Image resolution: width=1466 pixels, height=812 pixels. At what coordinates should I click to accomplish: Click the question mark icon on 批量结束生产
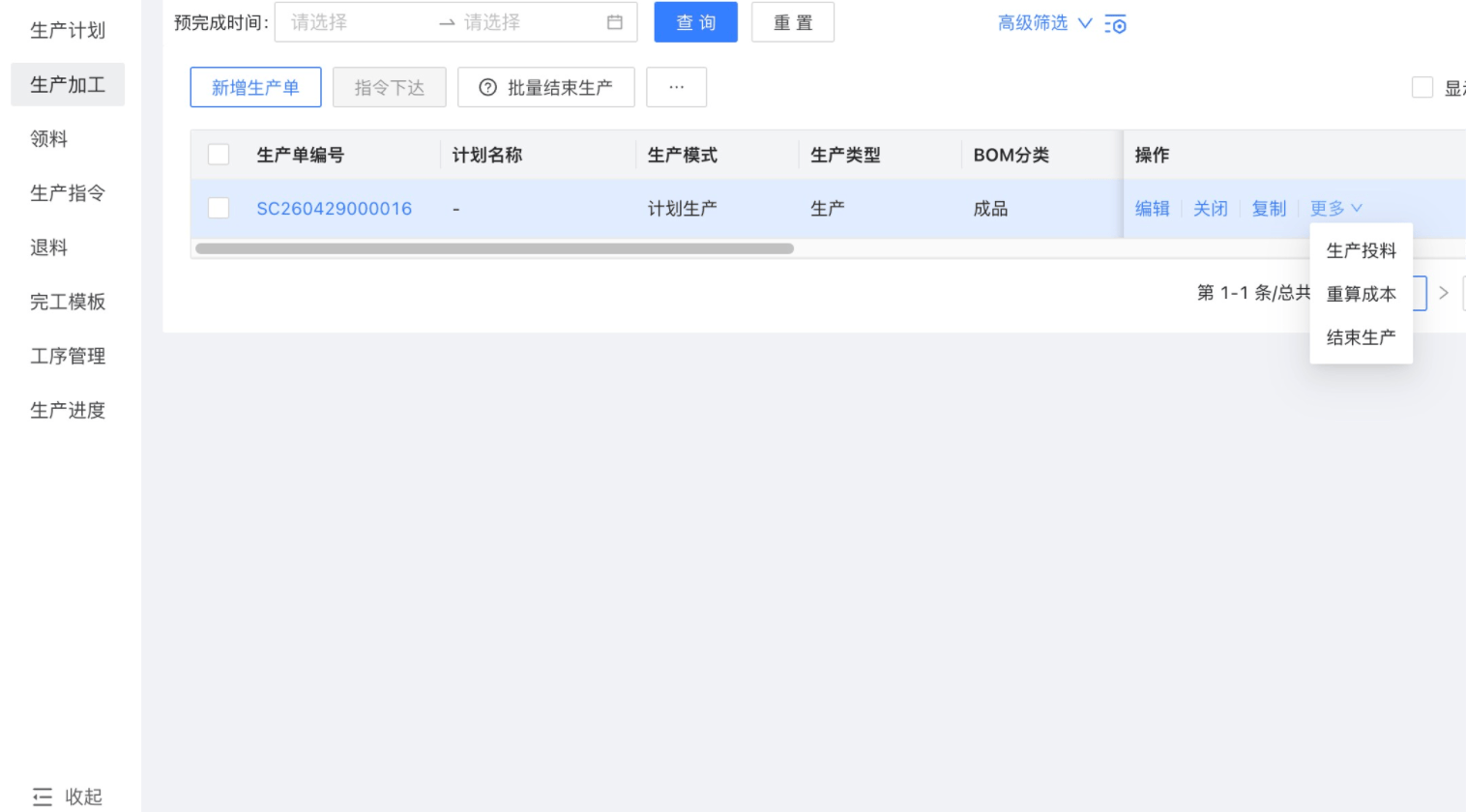pyautogui.click(x=488, y=88)
